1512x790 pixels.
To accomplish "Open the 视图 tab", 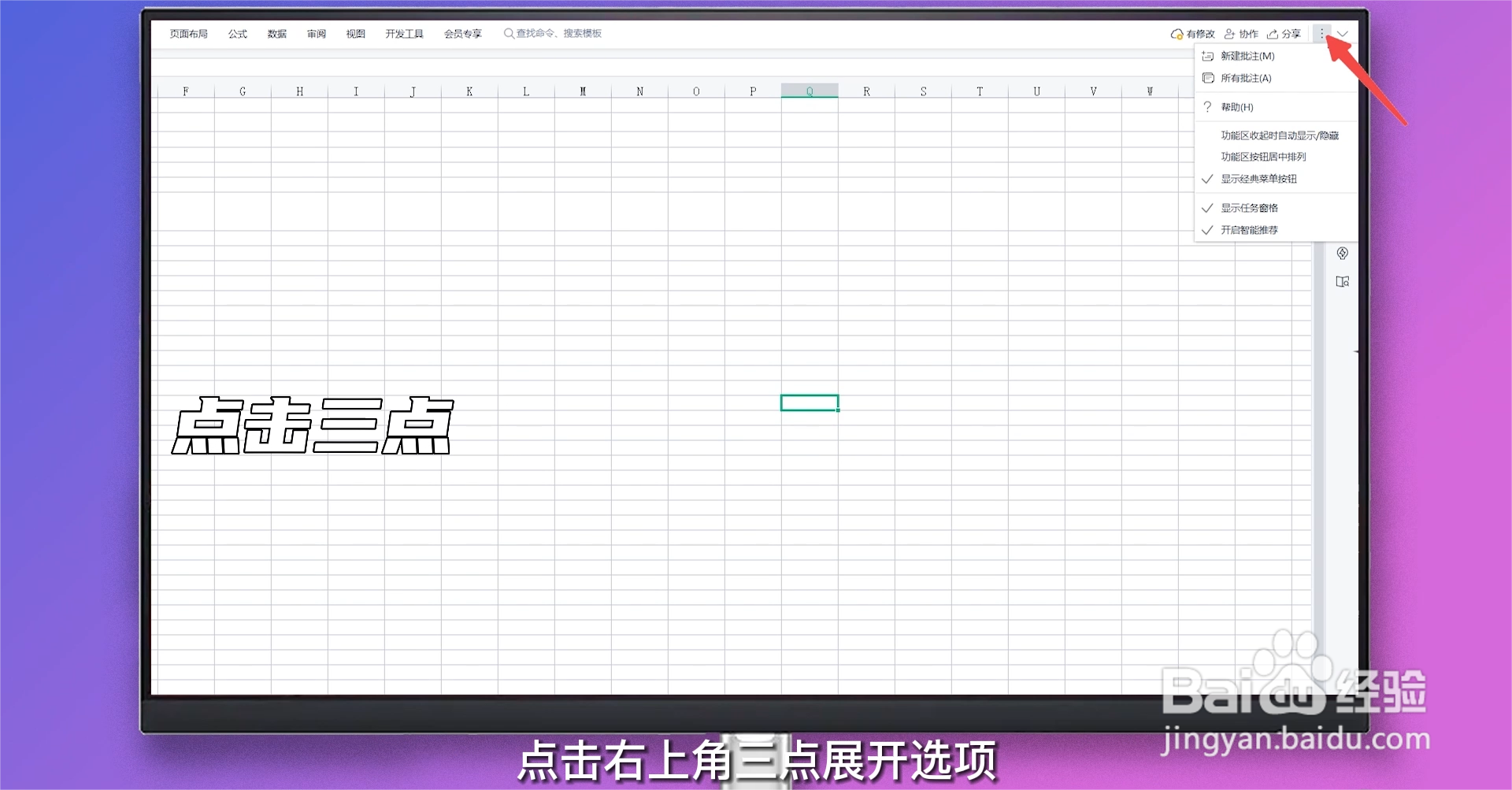I will click(356, 34).
